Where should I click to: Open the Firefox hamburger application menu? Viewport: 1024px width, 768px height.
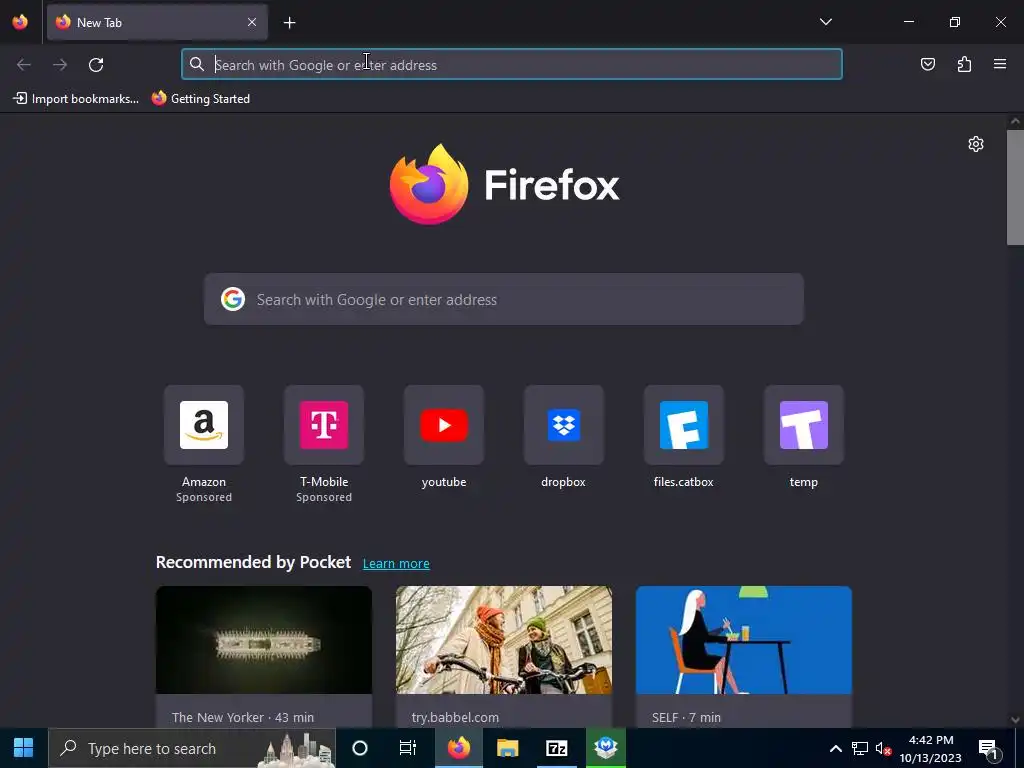click(x=1000, y=64)
